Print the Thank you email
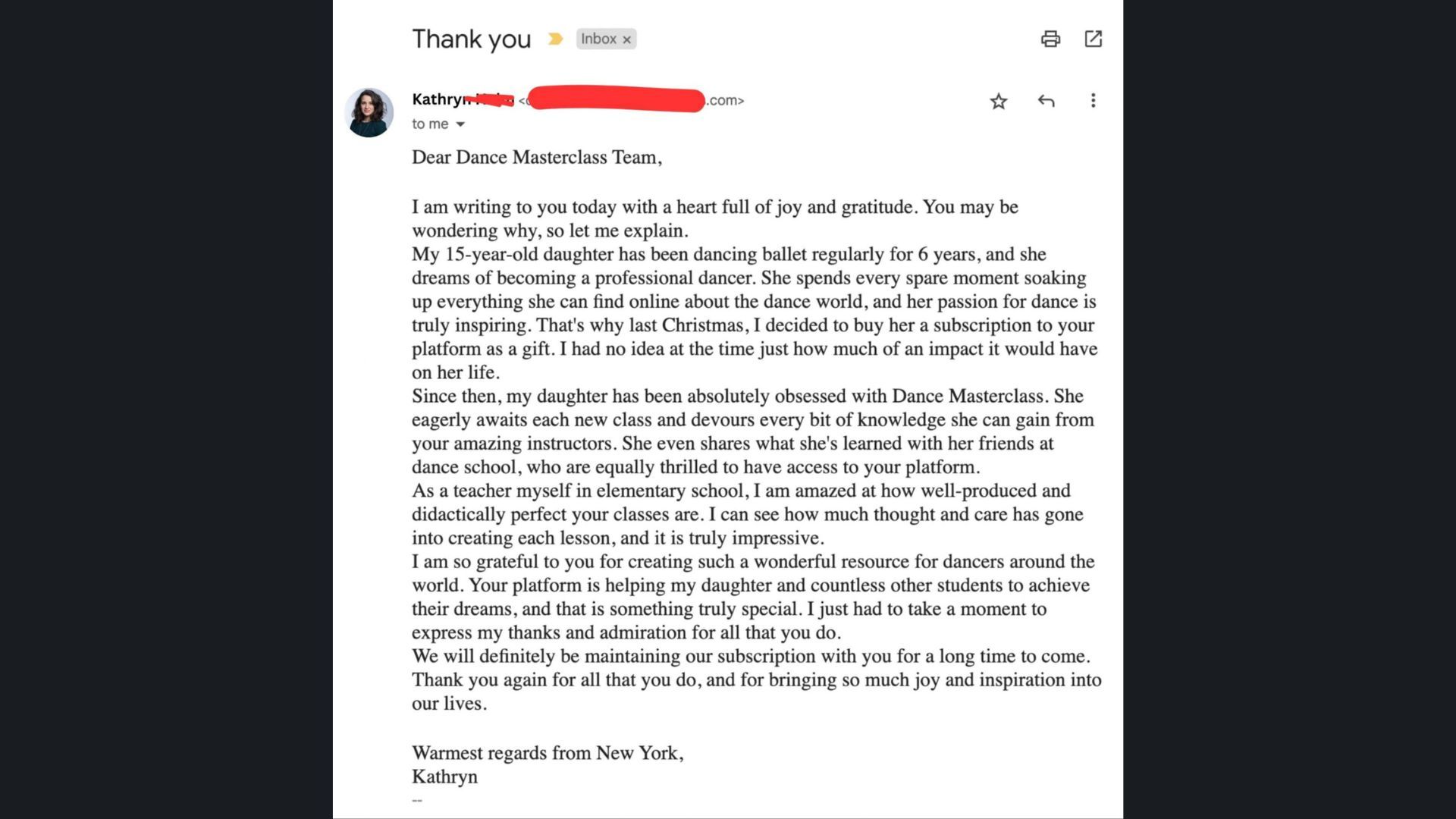The width and height of the screenshot is (1456, 819). point(1050,39)
